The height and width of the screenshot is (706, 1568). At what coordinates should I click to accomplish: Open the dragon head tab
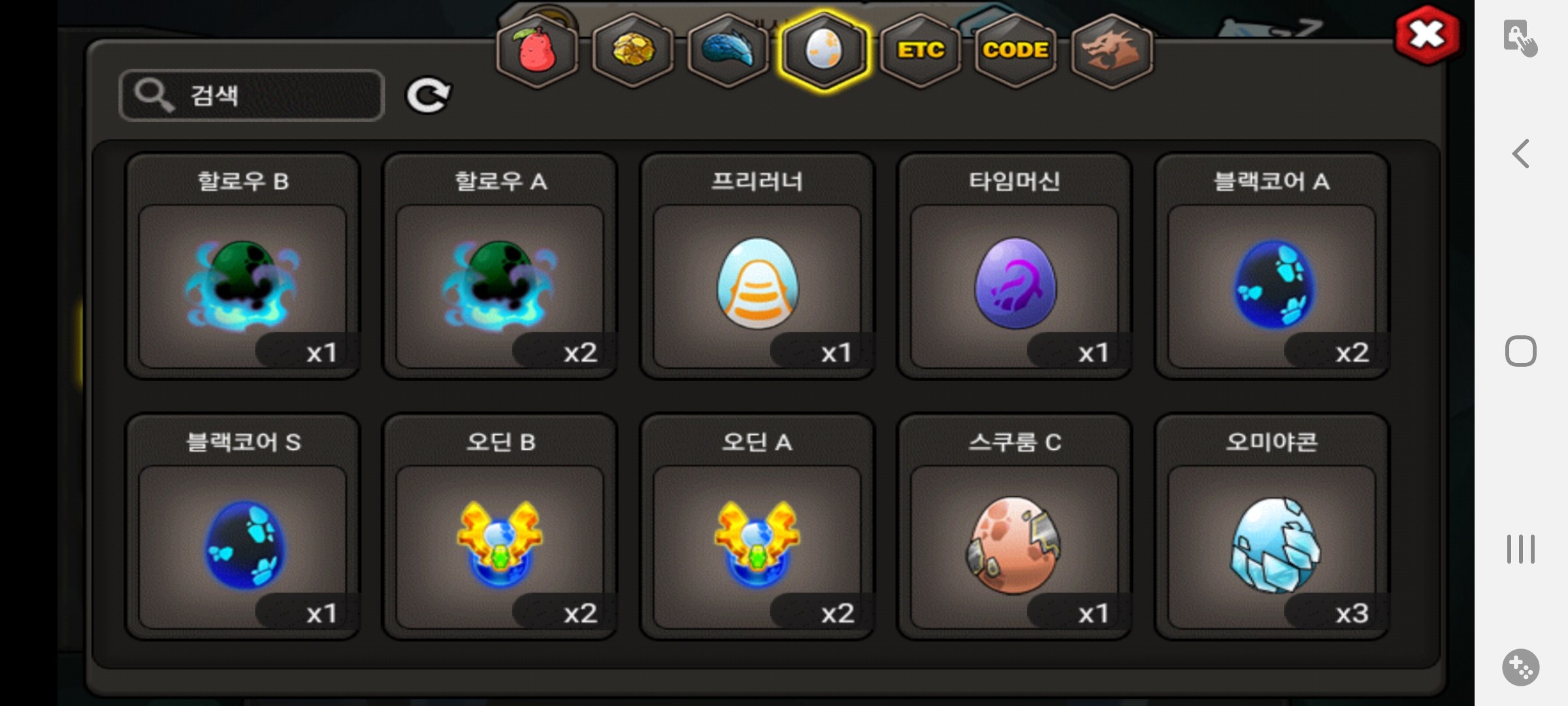(1111, 50)
